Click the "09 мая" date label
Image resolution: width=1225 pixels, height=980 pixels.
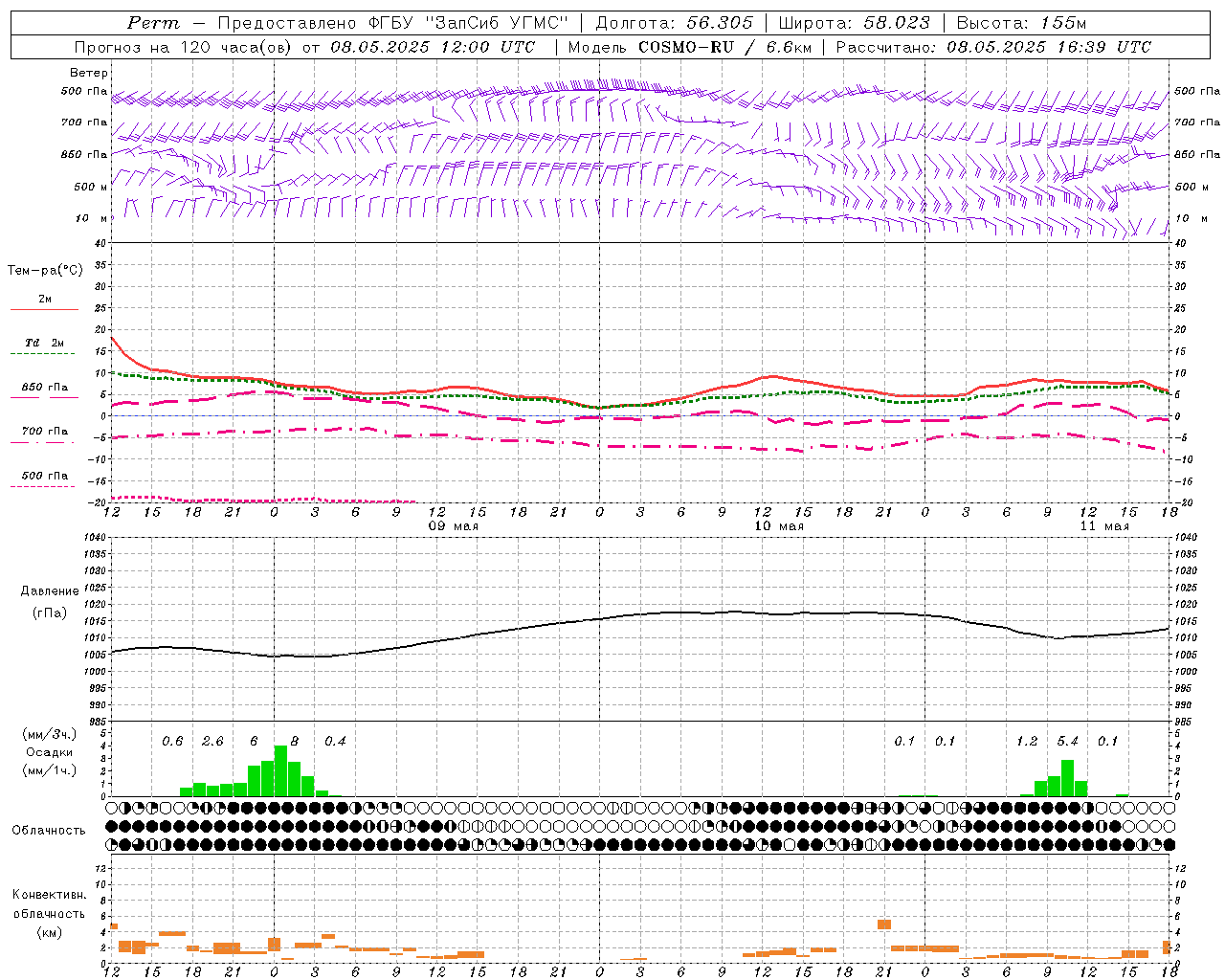454,526
